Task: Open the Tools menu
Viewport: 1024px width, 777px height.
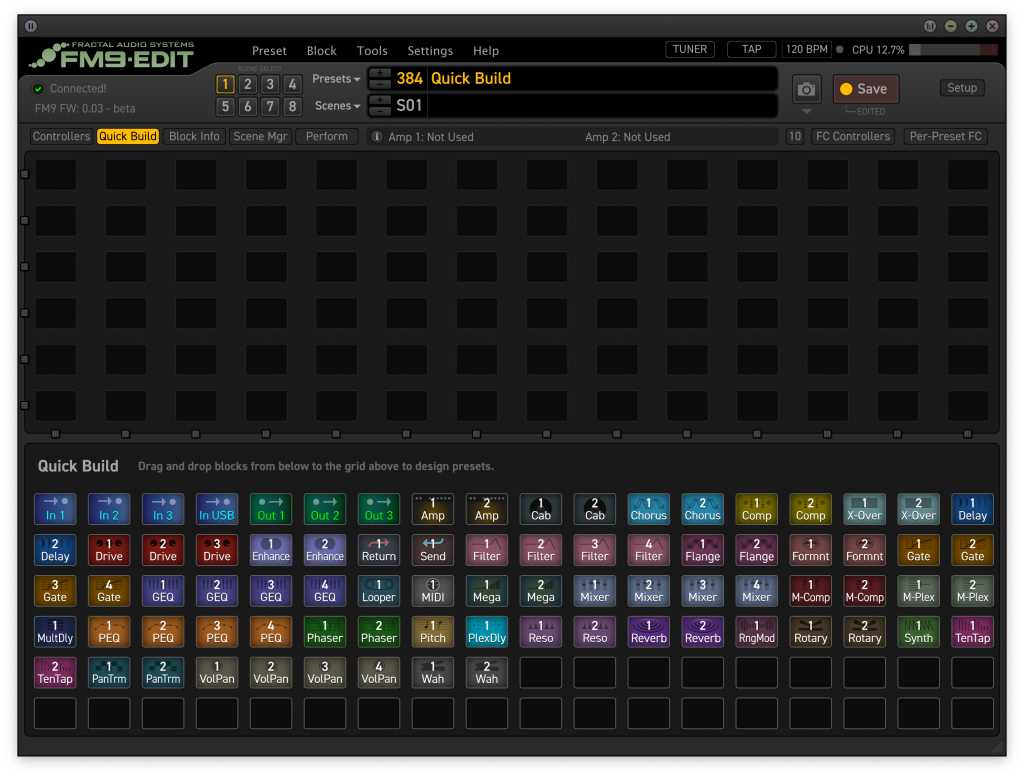Action: (372, 51)
